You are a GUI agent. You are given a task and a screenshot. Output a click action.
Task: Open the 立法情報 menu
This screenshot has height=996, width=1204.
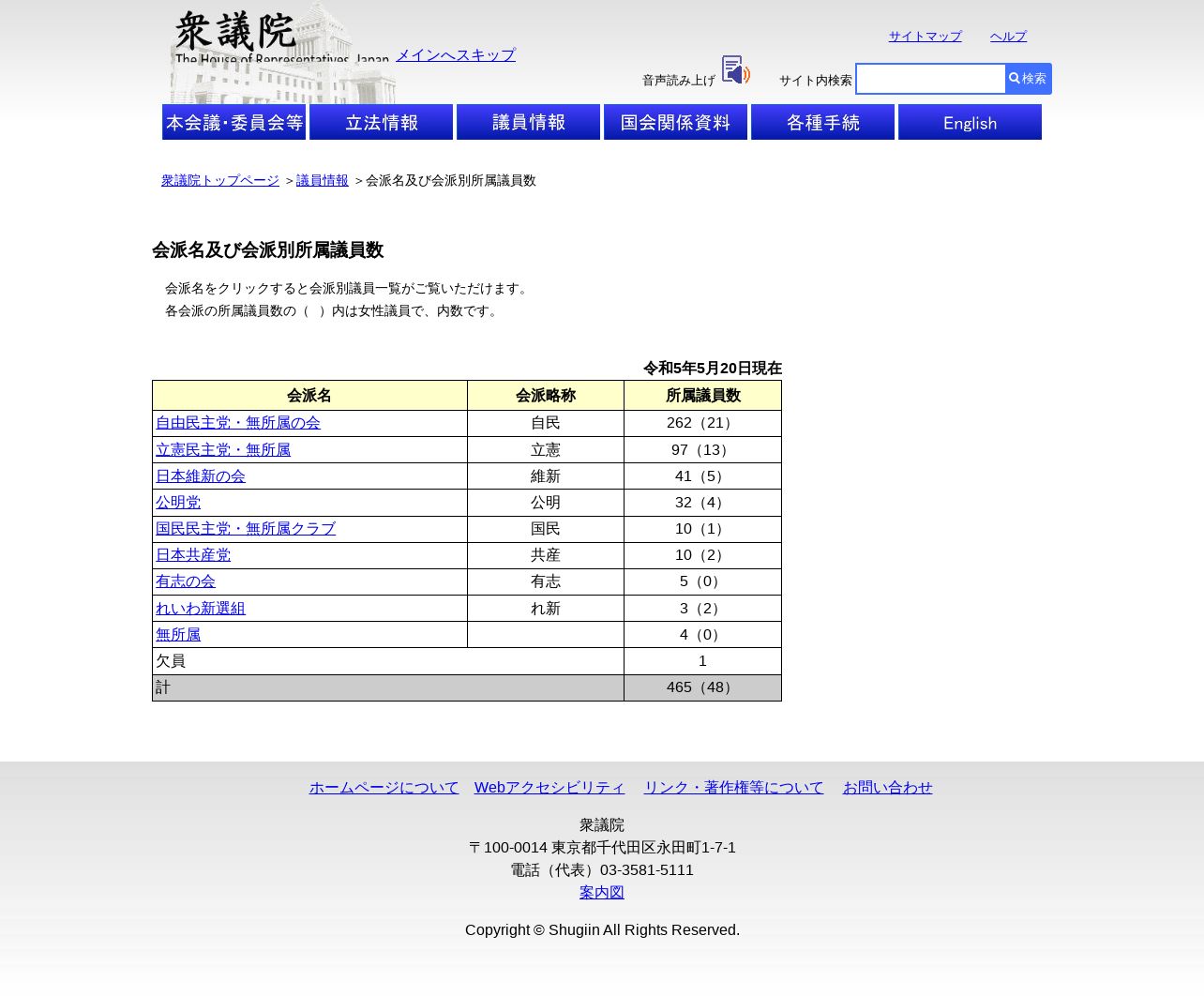[382, 122]
